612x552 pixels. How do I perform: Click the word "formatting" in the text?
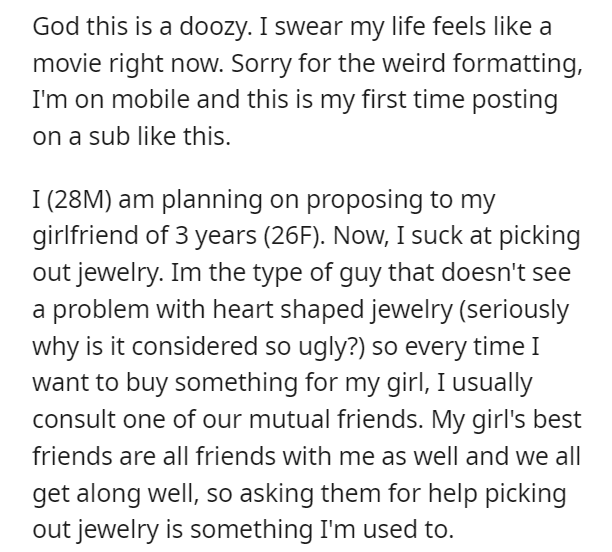pyautogui.click(x=517, y=64)
